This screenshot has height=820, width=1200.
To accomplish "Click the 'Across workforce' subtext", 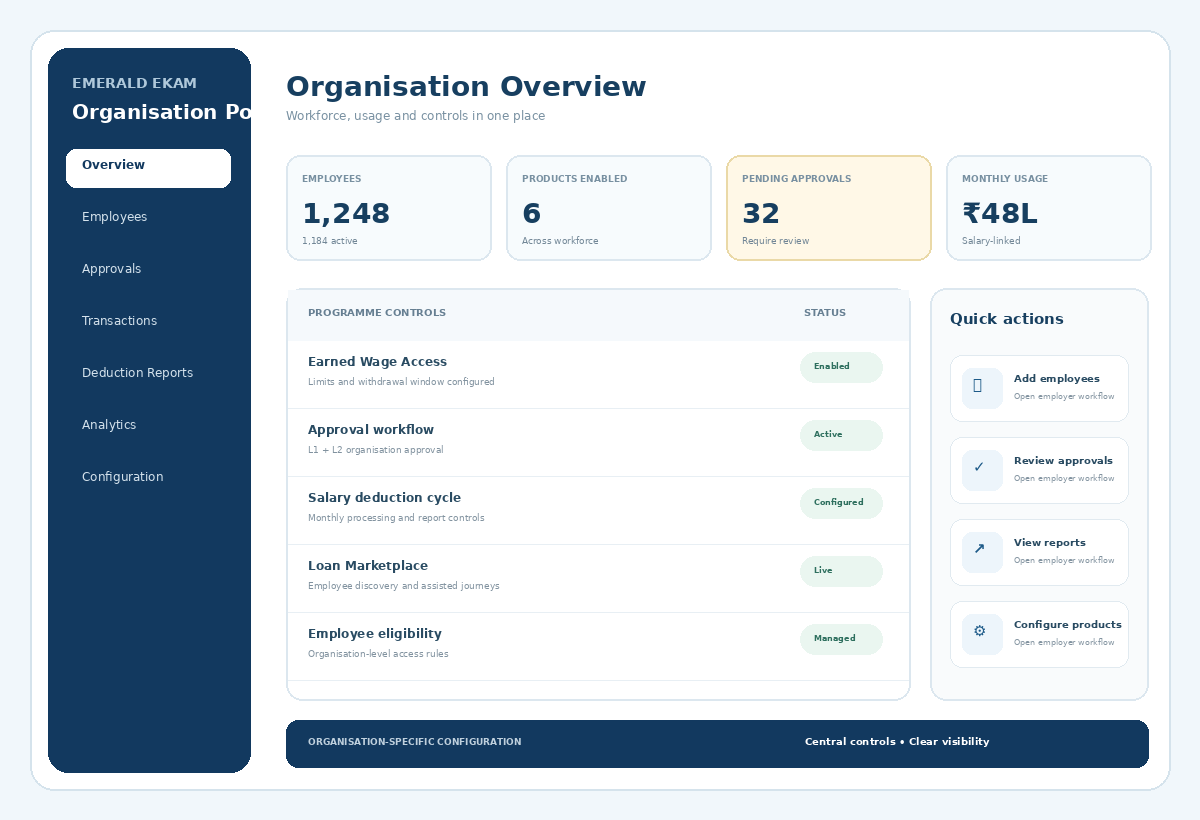I will click(560, 241).
